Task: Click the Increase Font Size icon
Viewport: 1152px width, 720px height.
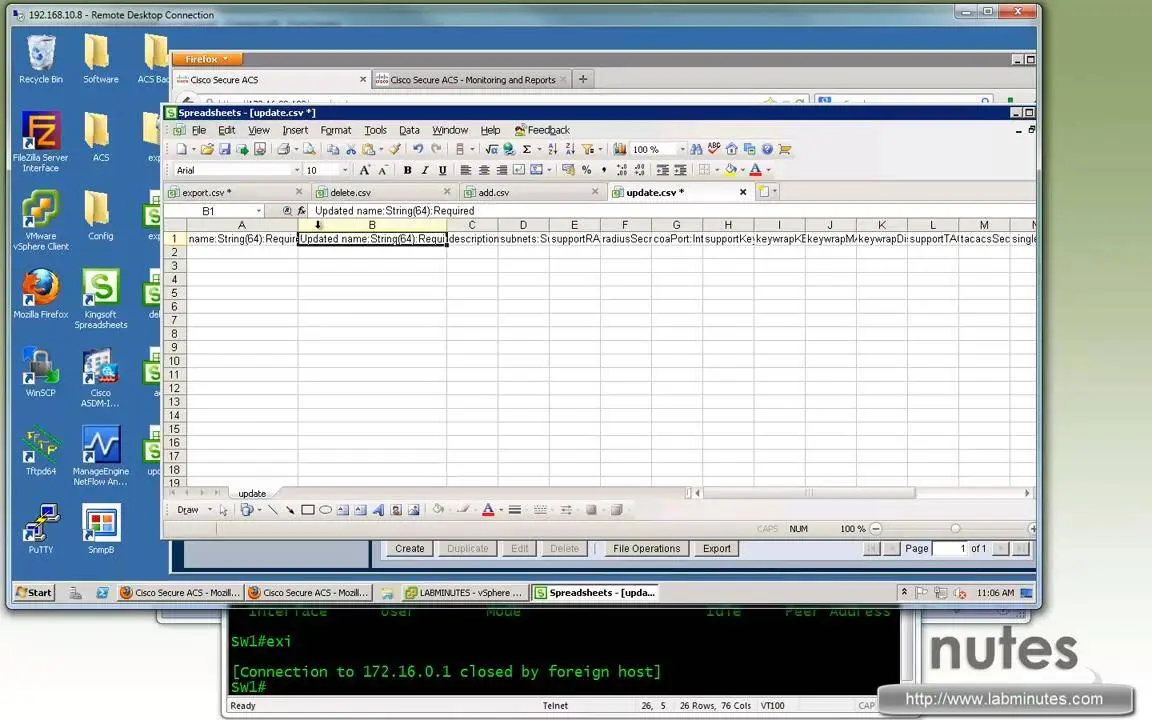Action: pyautogui.click(x=364, y=170)
